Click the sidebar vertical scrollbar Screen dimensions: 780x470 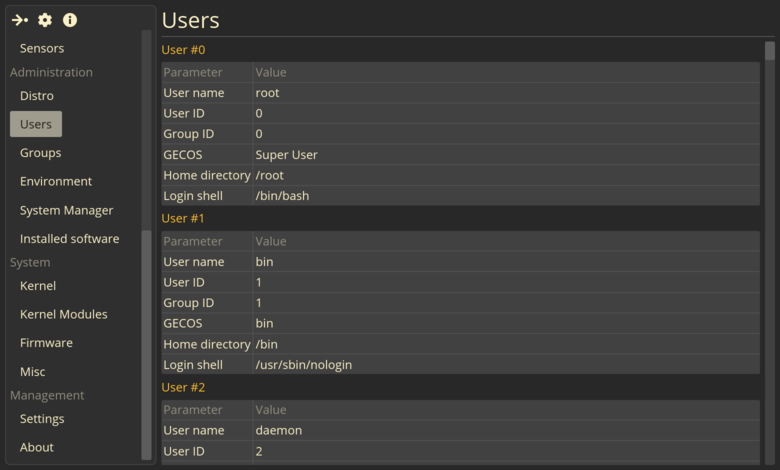click(x=146, y=345)
